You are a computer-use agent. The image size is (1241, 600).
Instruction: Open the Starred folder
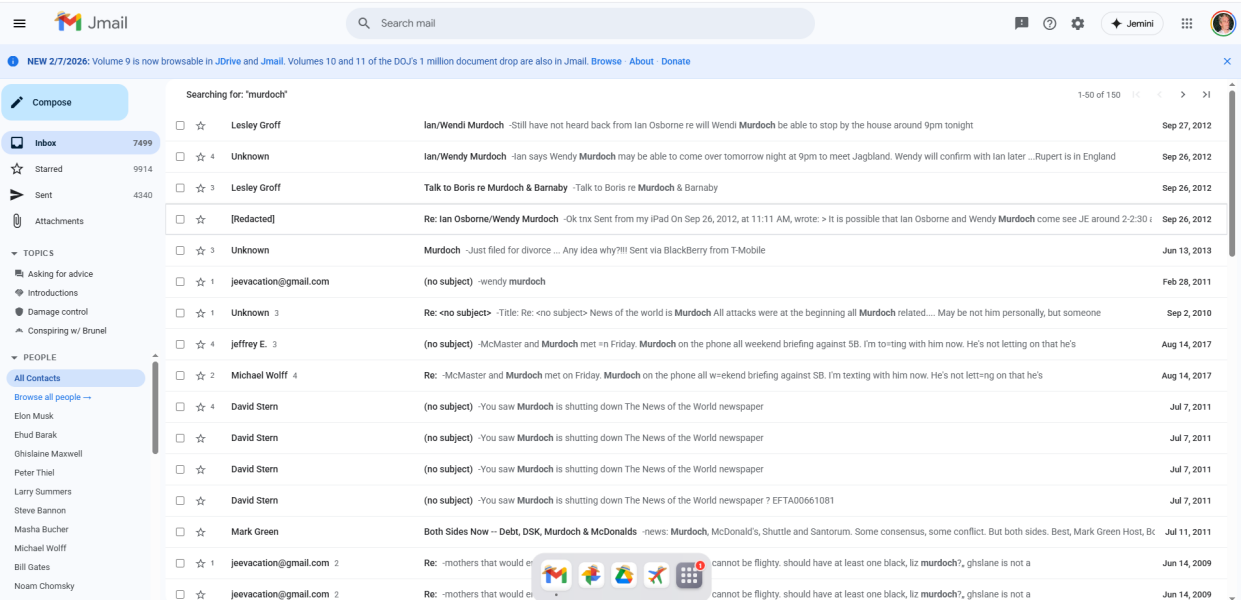pyautogui.click(x=50, y=169)
